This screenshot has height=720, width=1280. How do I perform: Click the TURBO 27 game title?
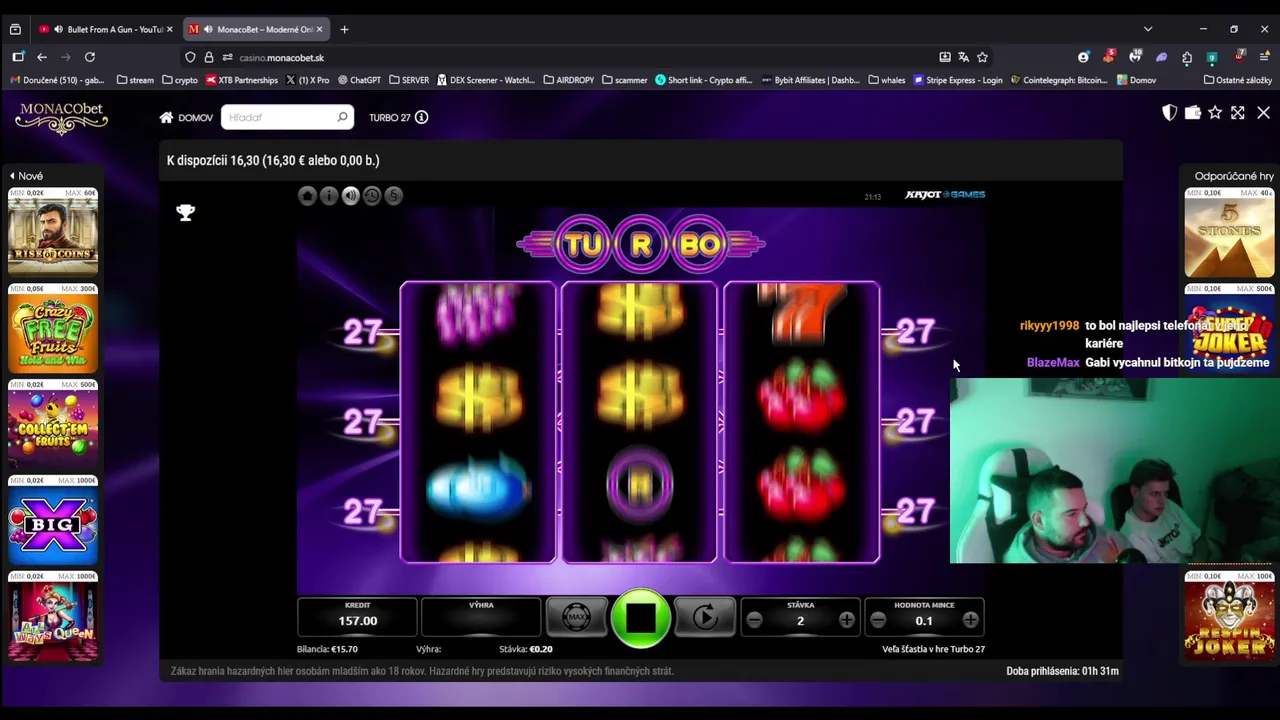click(390, 117)
